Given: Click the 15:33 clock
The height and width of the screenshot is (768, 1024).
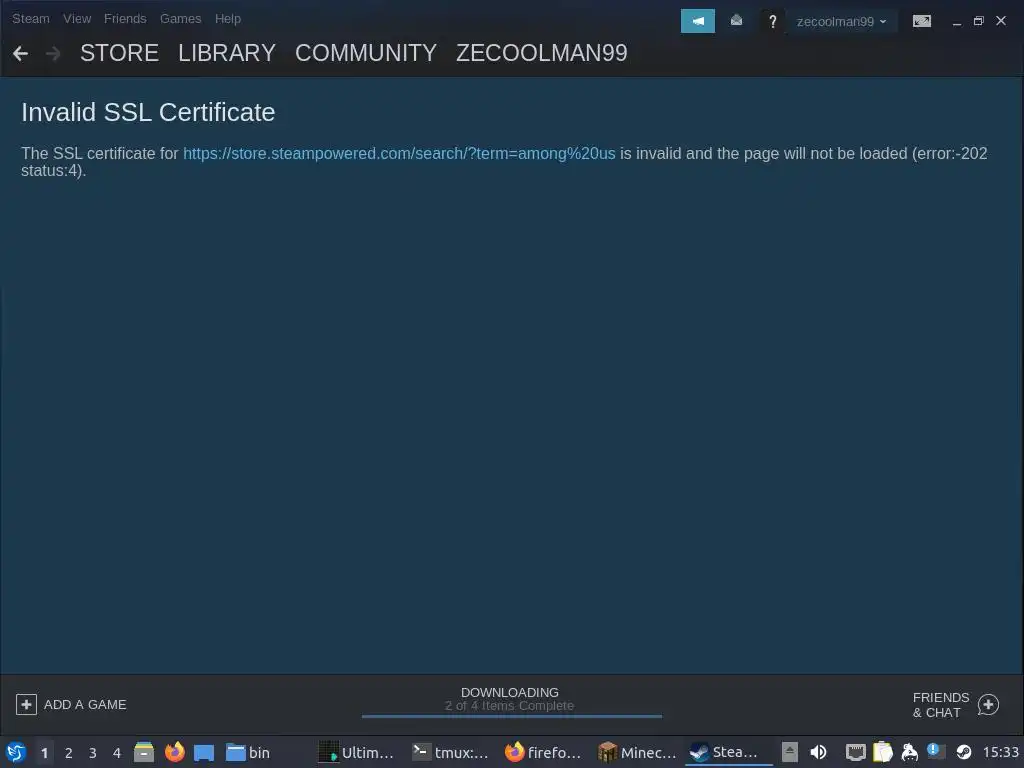Looking at the screenshot, I should tap(1000, 752).
